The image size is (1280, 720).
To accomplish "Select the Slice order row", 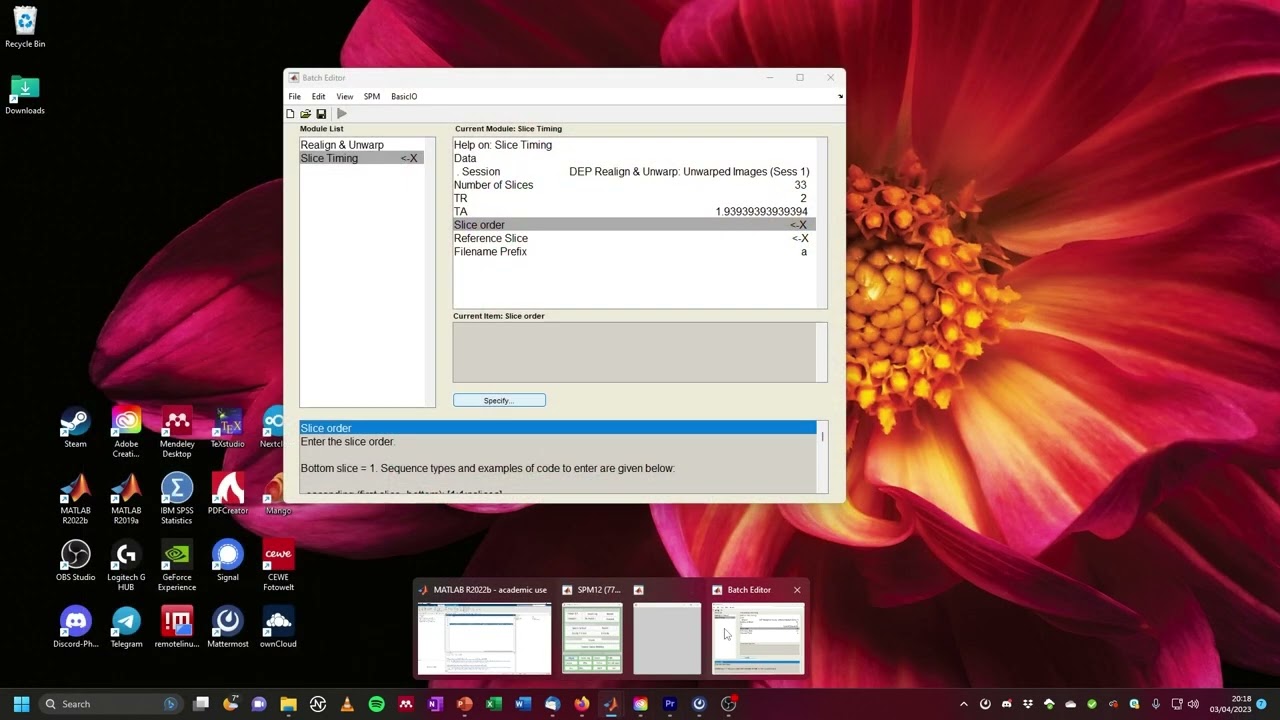I will tap(633, 225).
